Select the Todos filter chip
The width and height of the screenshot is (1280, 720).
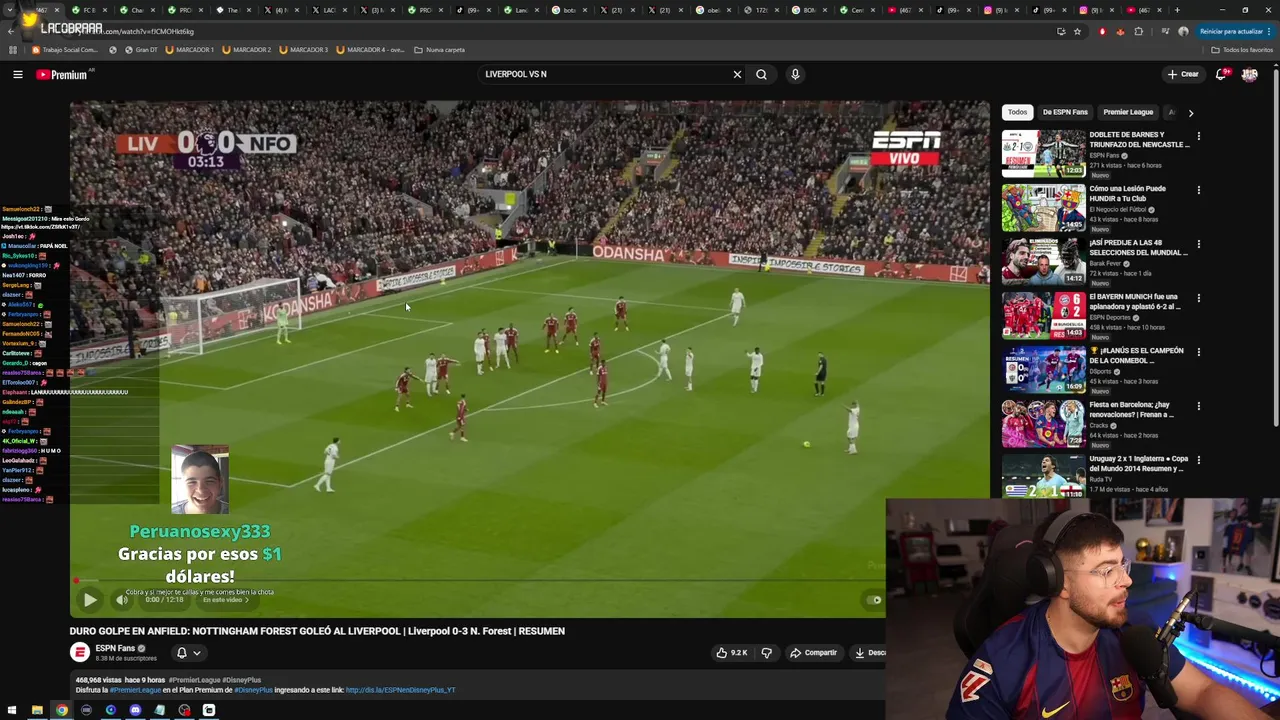click(x=1017, y=112)
